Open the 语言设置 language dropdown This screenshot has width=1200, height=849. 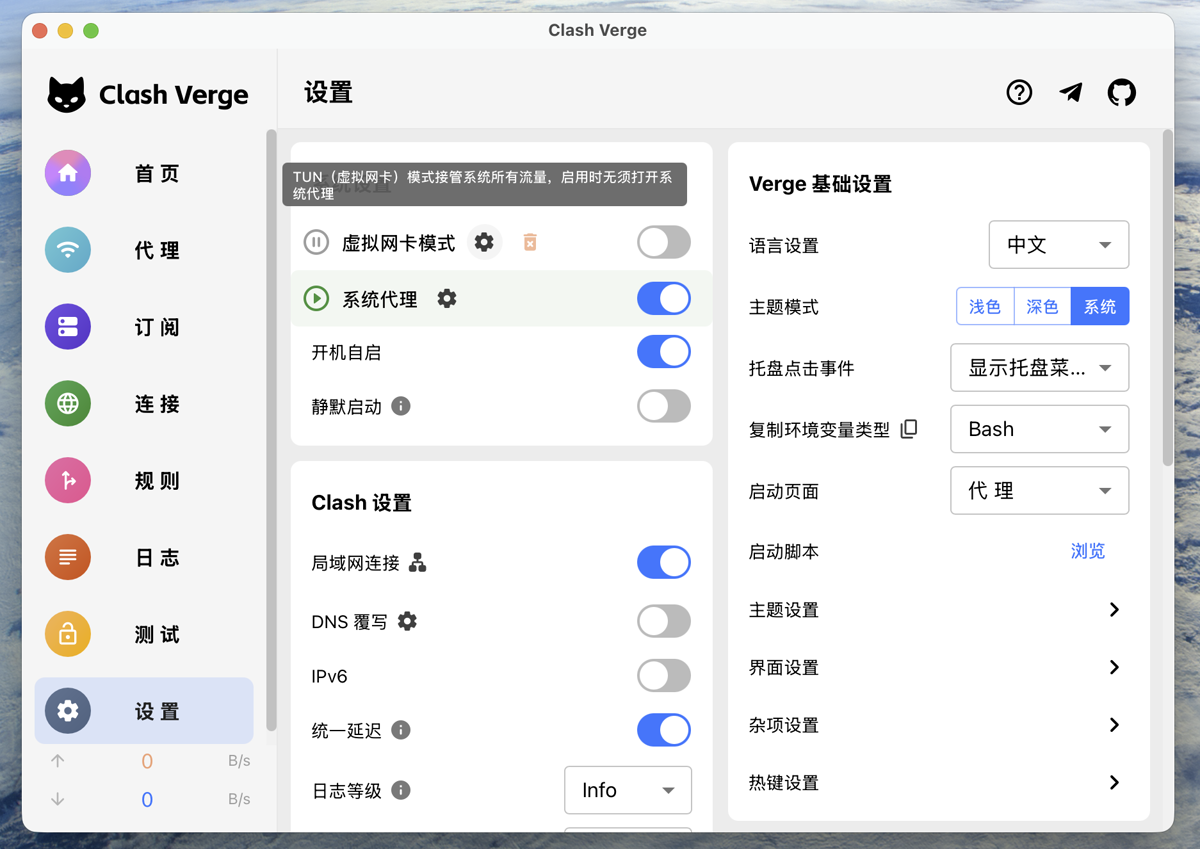[x=1059, y=245]
